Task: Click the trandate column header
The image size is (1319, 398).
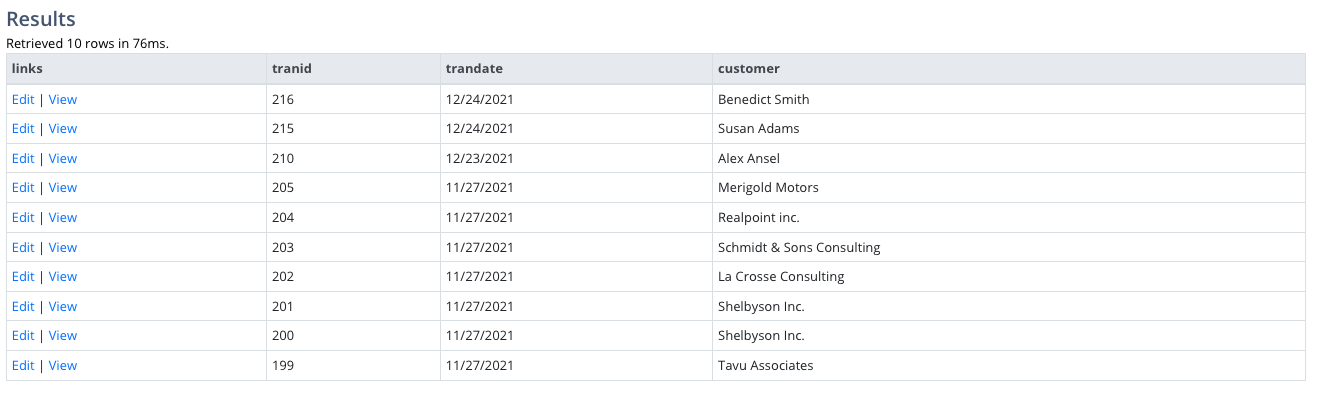Action: [576, 69]
